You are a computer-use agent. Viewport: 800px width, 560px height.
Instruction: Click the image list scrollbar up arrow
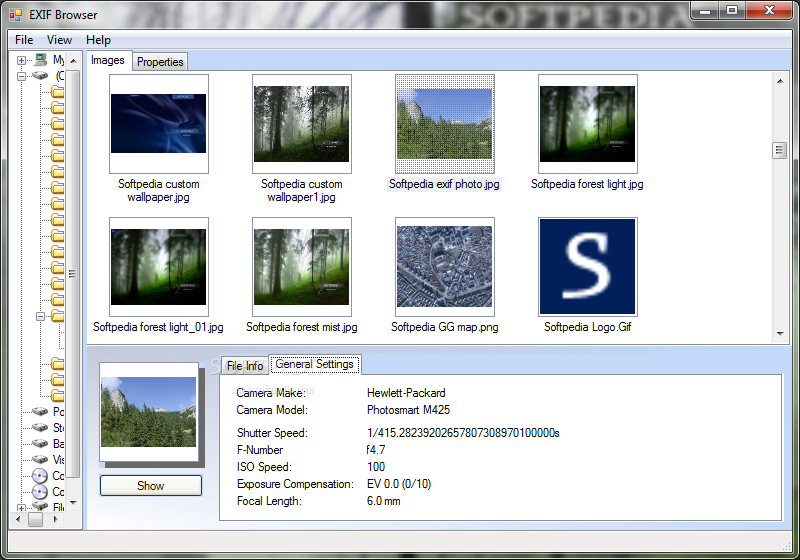pos(780,81)
